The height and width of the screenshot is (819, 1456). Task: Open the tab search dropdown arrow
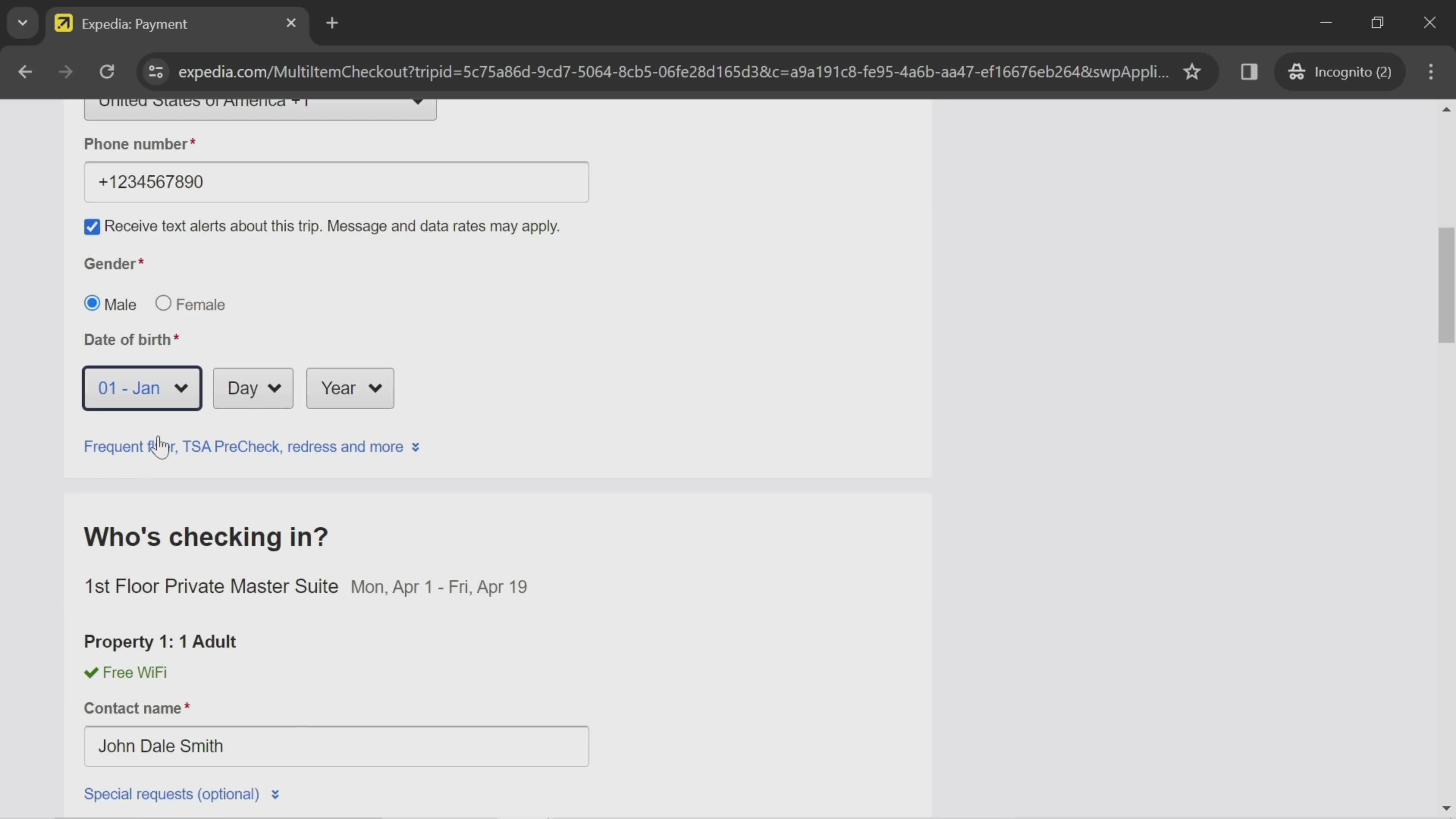coord(23,23)
